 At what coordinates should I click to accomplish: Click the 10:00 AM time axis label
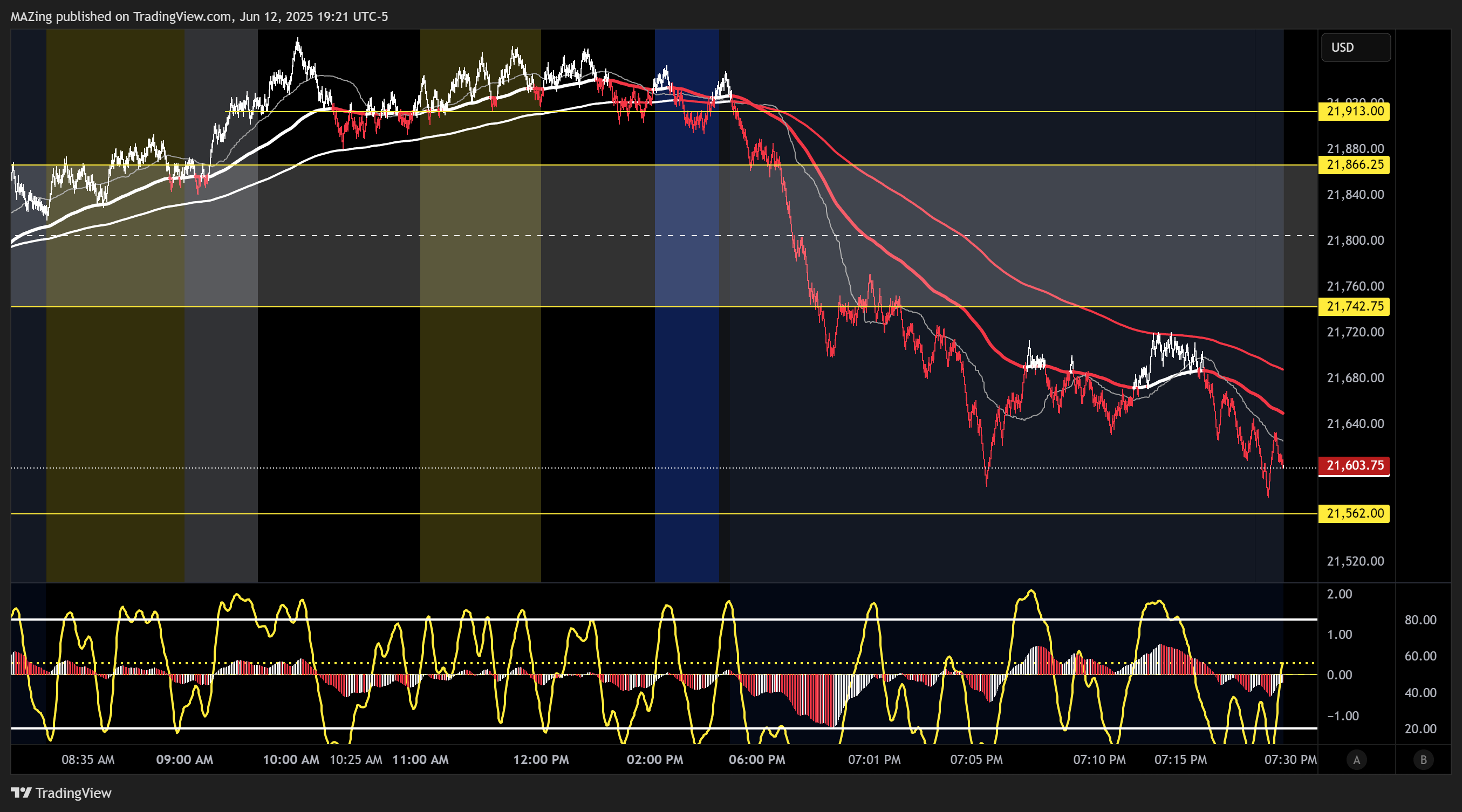pos(291,760)
